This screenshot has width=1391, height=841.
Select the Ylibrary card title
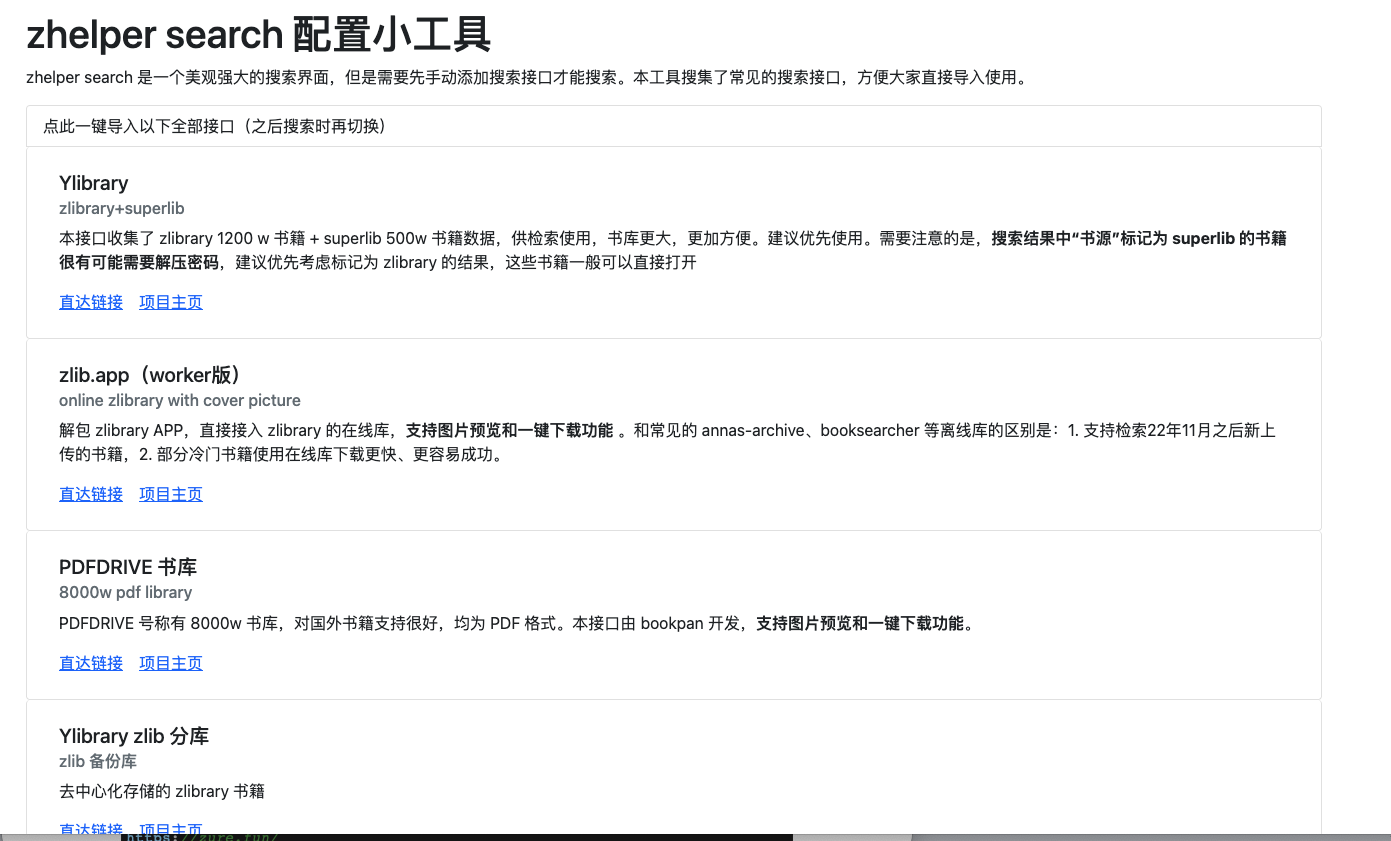tap(94, 183)
